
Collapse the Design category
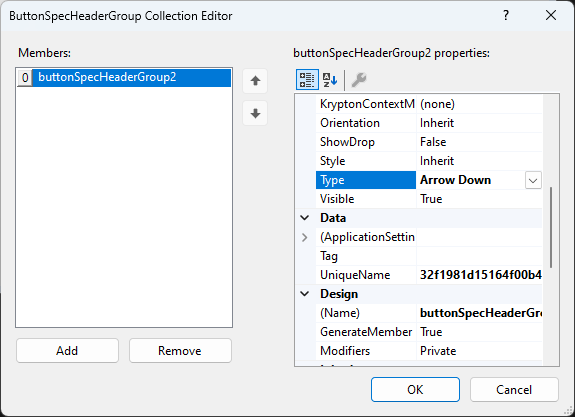point(305,294)
